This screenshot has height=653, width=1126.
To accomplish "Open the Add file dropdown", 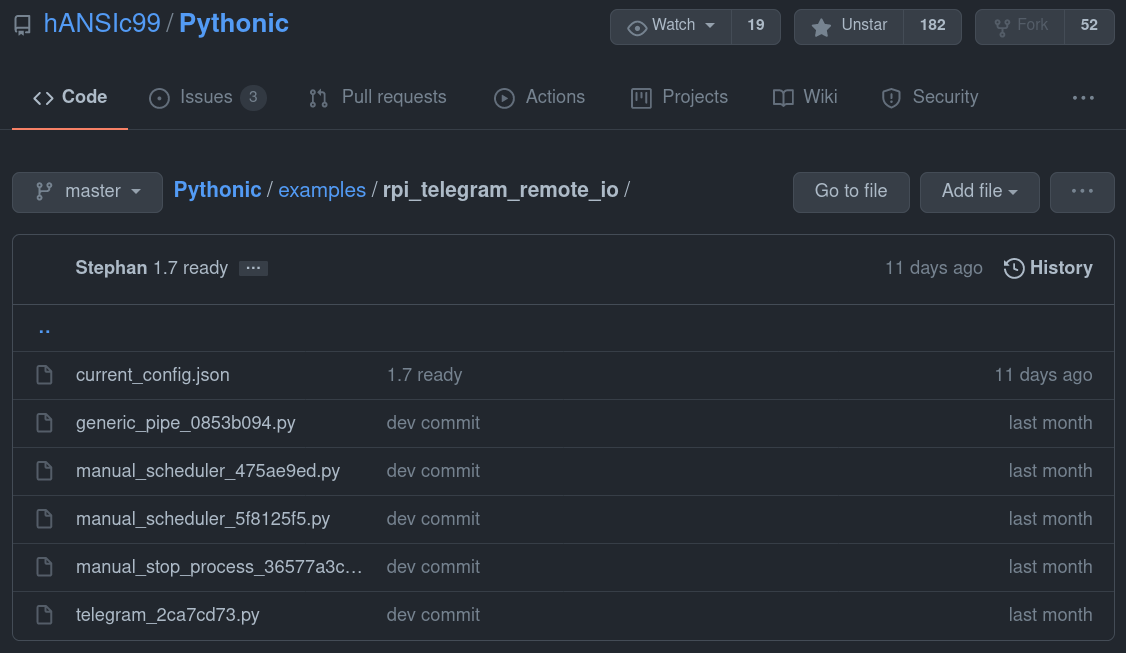I will click(x=979, y=191).
